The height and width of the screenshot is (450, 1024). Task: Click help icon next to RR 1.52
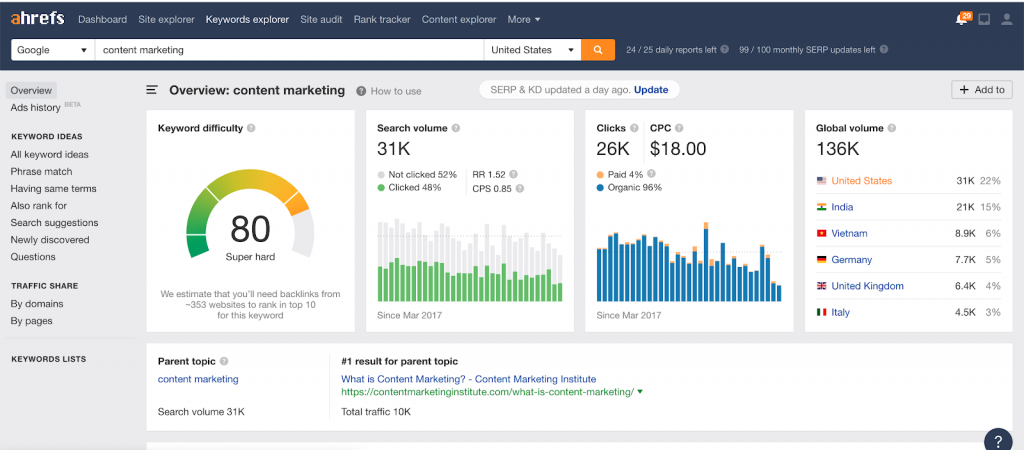pos(513,174)
